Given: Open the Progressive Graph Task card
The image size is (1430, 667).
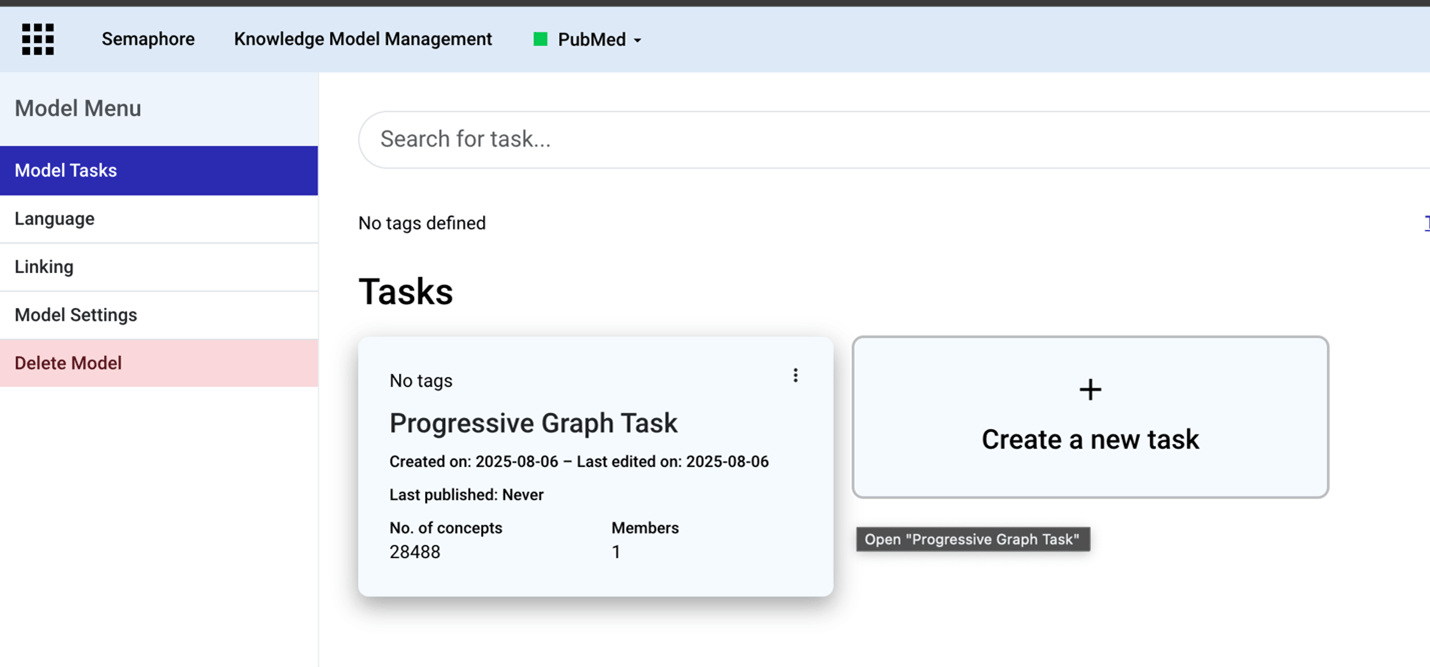Looking at the screenshot, I should coord(534,422).
